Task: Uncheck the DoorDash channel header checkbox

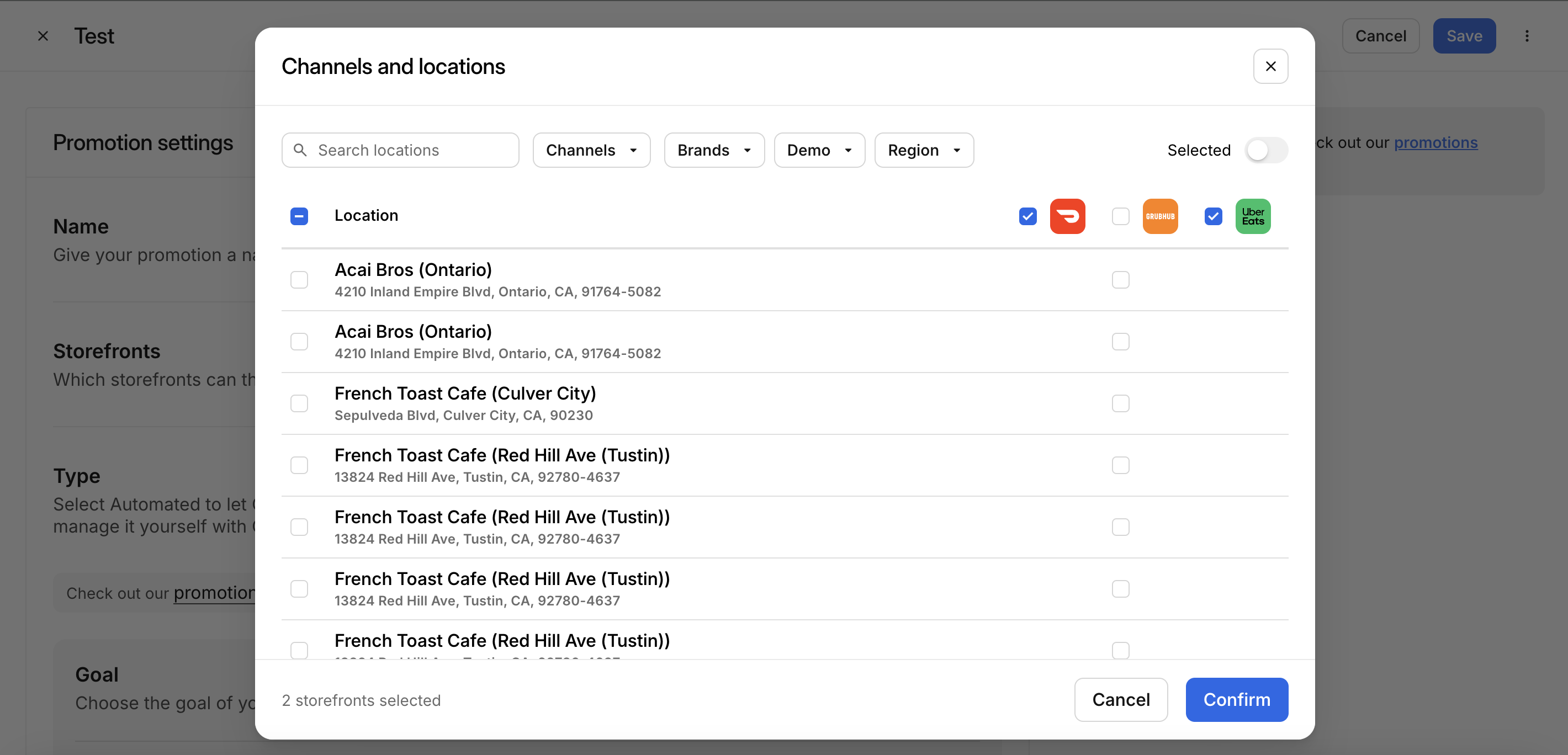Action: click(1027, 216)
